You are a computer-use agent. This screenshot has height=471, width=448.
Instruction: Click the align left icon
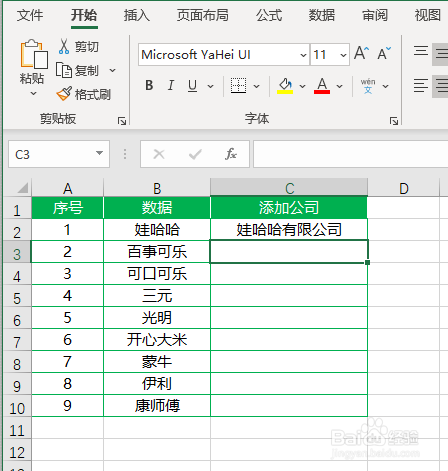(421, 86)
